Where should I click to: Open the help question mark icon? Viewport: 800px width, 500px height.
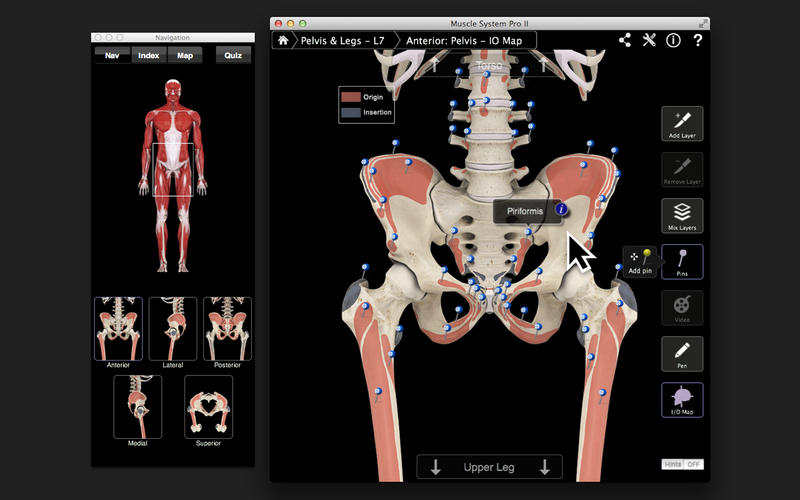coord(697,40)
